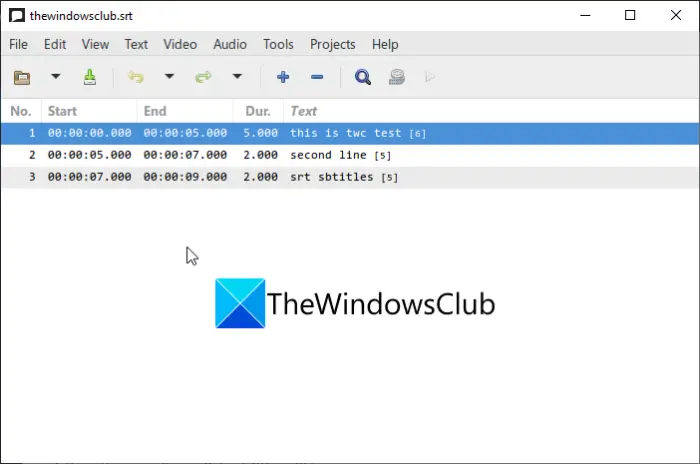Undo the last action with the yellow arrow
This screenshot has width=700, height=464.
coord(135,77)
